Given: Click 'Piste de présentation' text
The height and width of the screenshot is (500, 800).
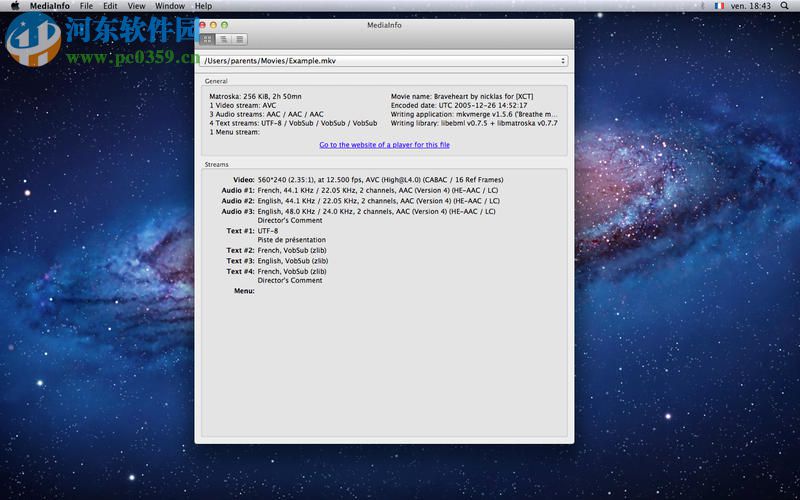Looking at the screenshot, I should click(291, 240).
